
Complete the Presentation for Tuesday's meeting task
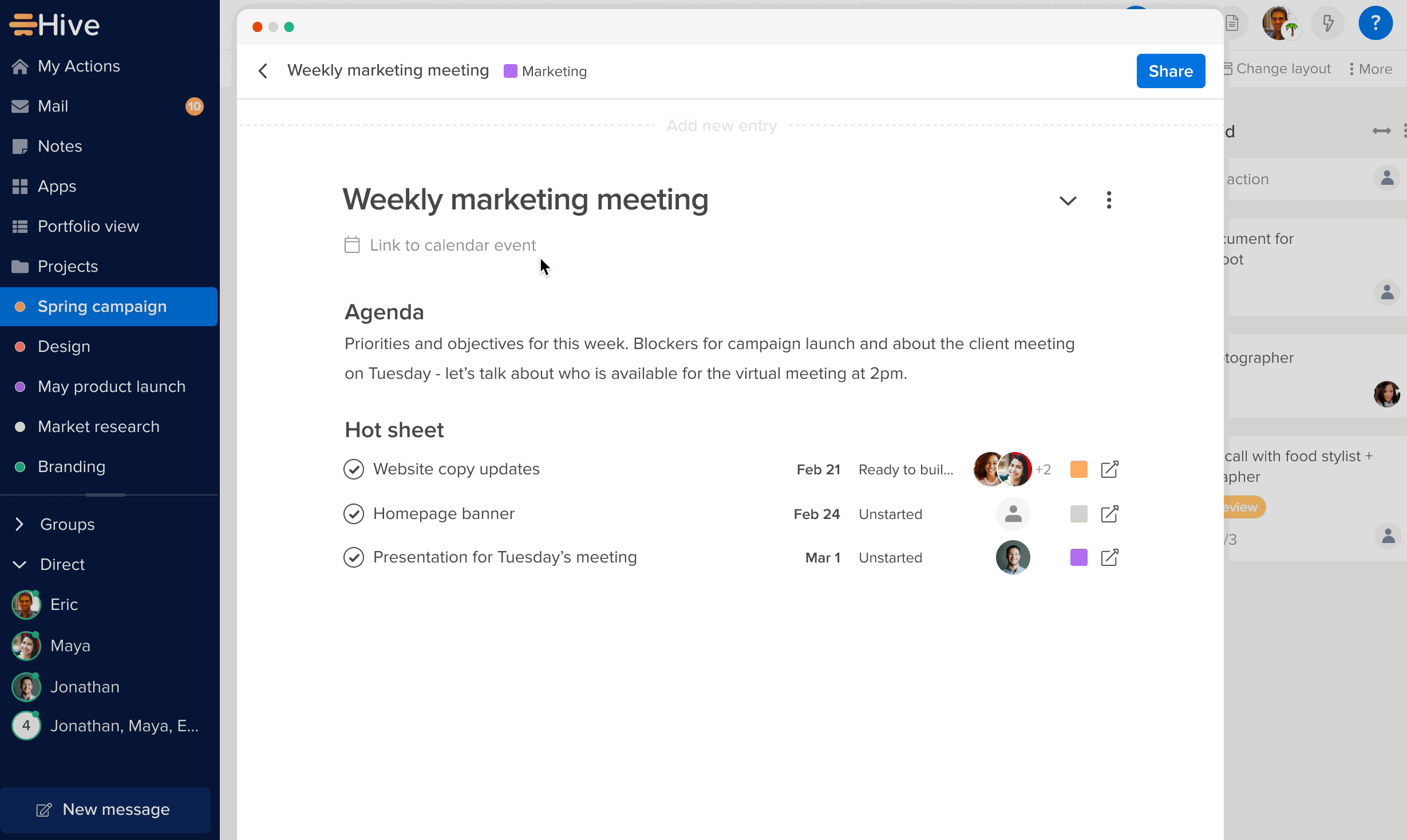(x=353, y=557)
